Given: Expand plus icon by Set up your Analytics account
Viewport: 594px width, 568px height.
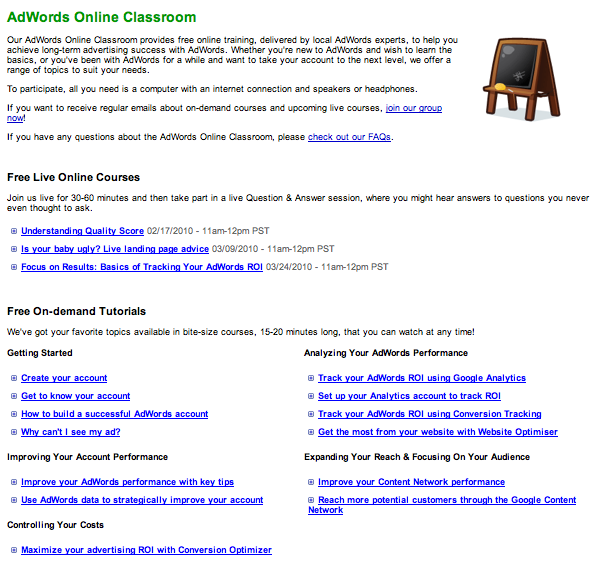Looking at the screenshot, I should [311, 396].
